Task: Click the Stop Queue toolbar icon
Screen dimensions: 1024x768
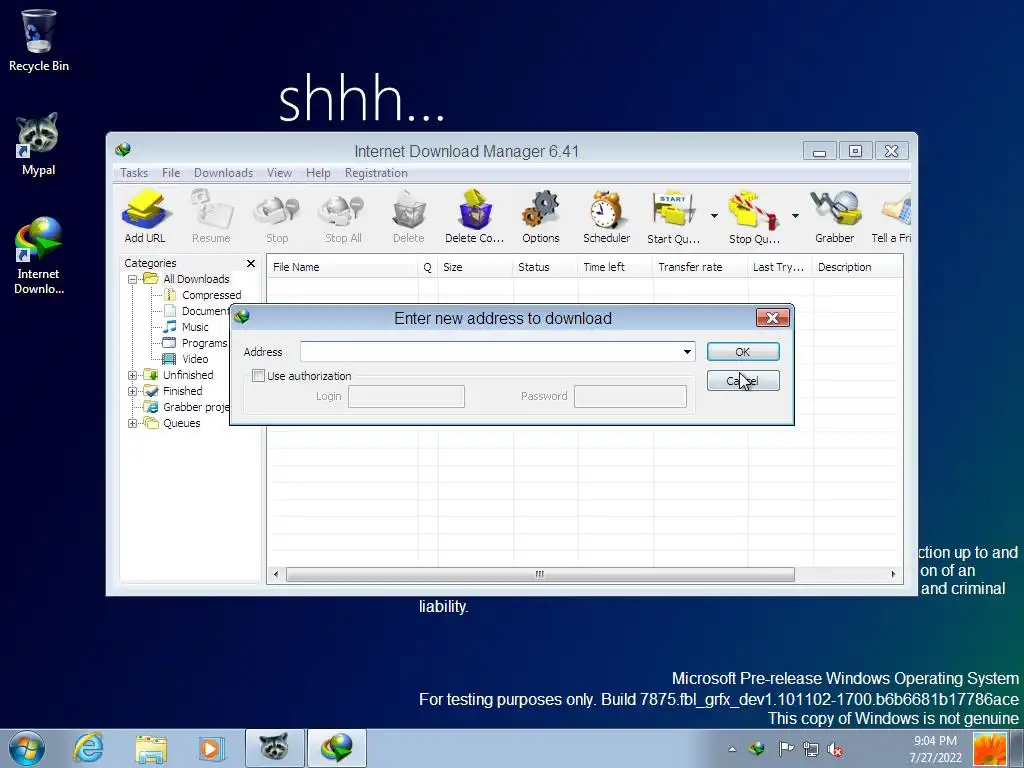Action: pos(754,216)
